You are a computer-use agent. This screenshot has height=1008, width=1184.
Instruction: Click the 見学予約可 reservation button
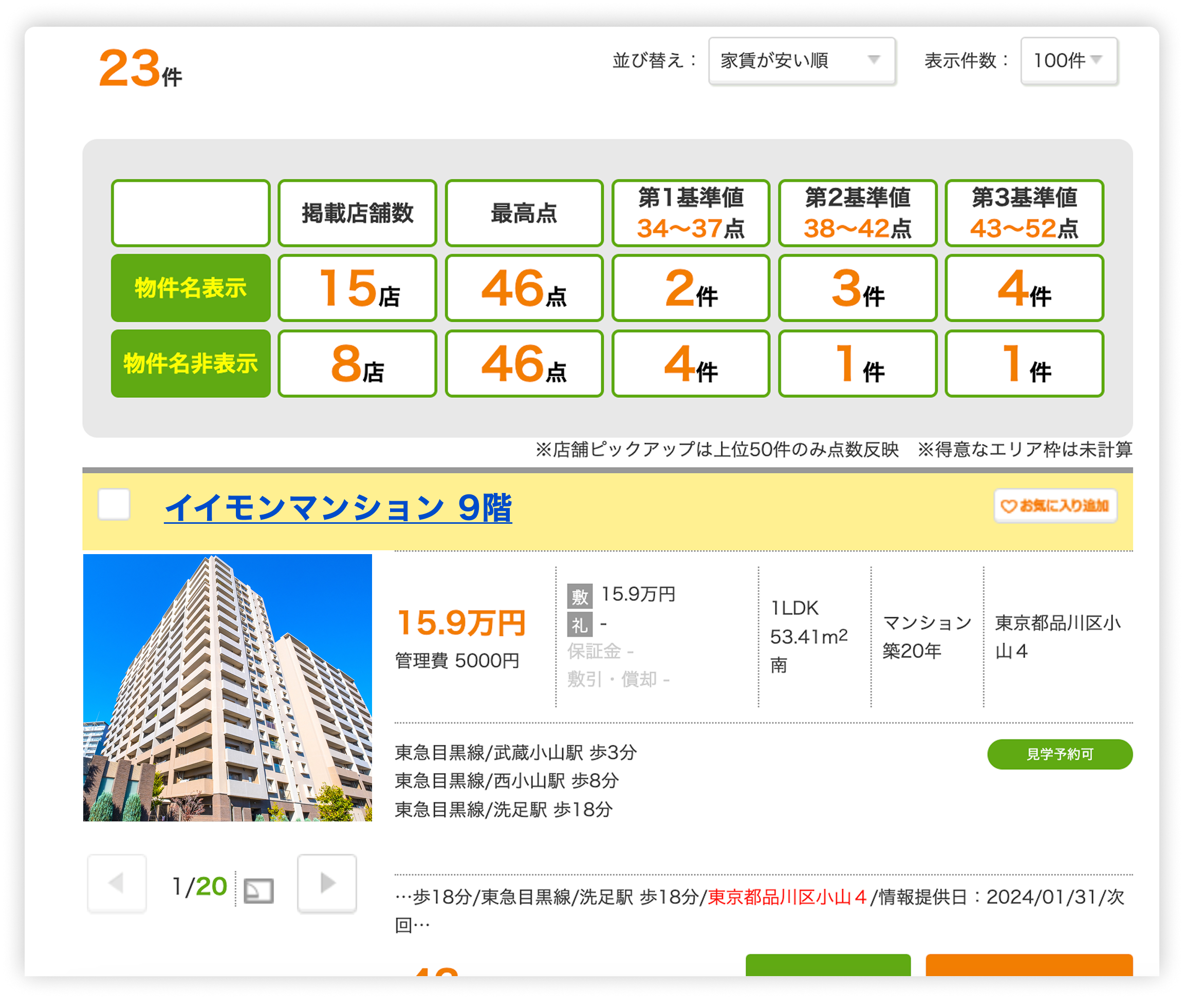coord(1060,754)
